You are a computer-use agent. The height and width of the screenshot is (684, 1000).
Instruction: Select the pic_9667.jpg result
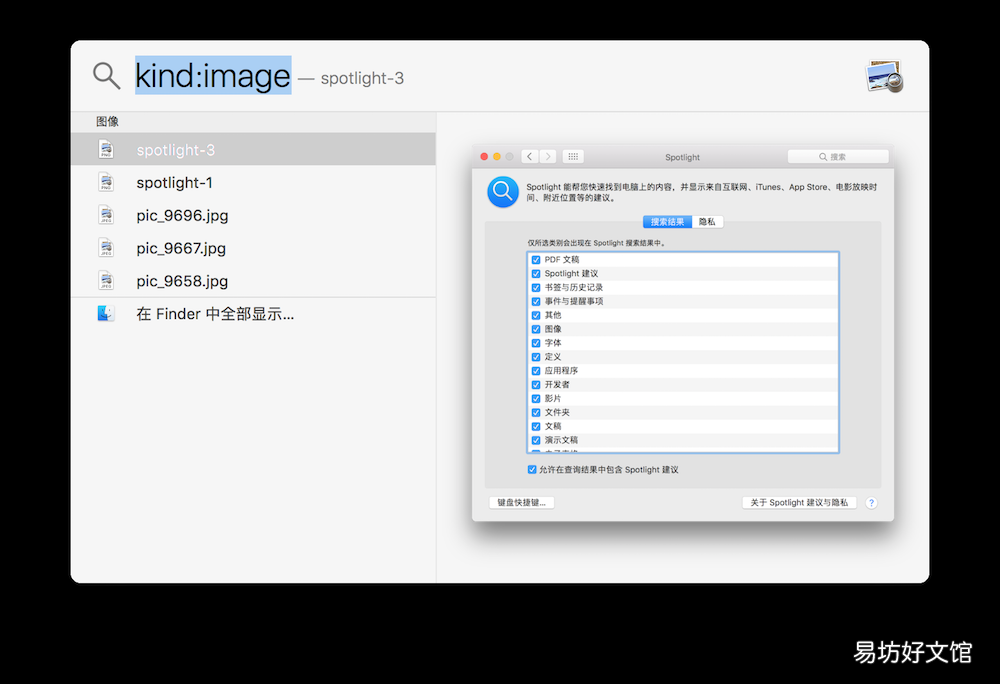tap(253, 248)
